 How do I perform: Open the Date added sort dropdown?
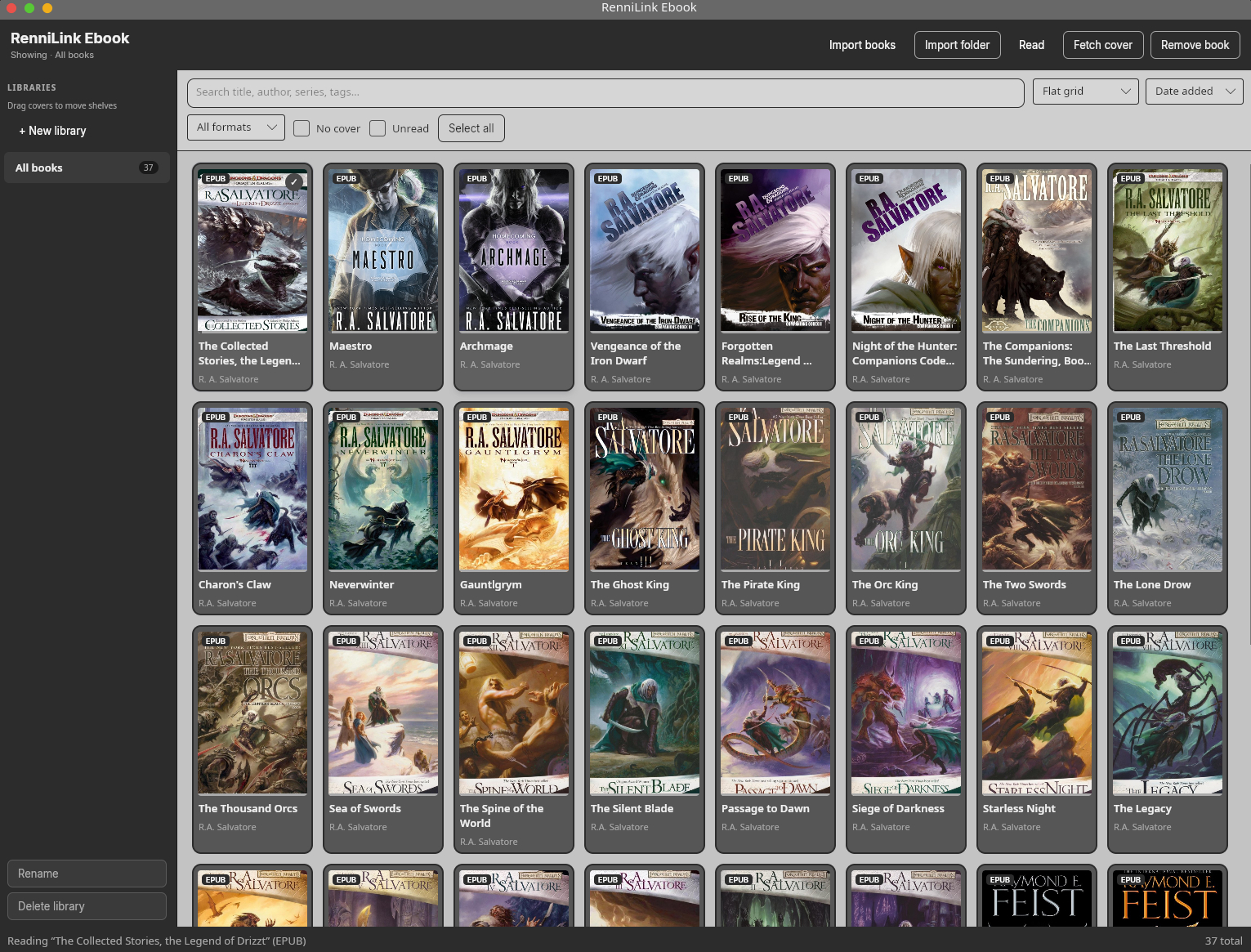pos(1194,92)
